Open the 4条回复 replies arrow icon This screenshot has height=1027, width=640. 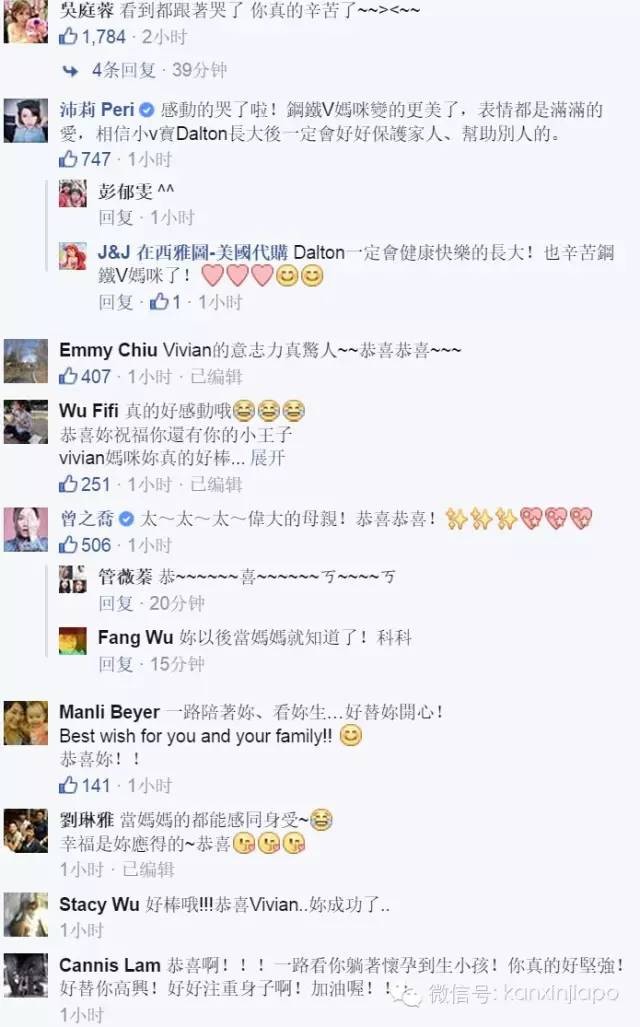pyautogui.click(x=70, y=70)
